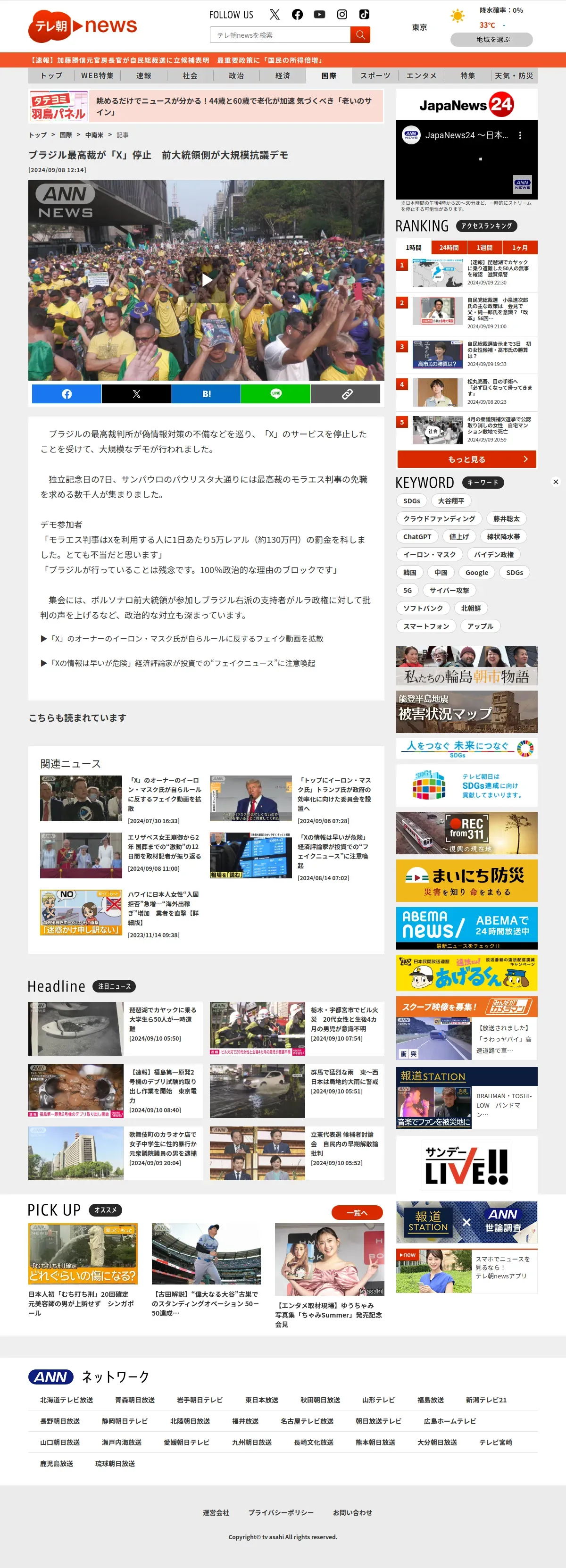Open the 天気・防災 navigation tab

point(514,75)
